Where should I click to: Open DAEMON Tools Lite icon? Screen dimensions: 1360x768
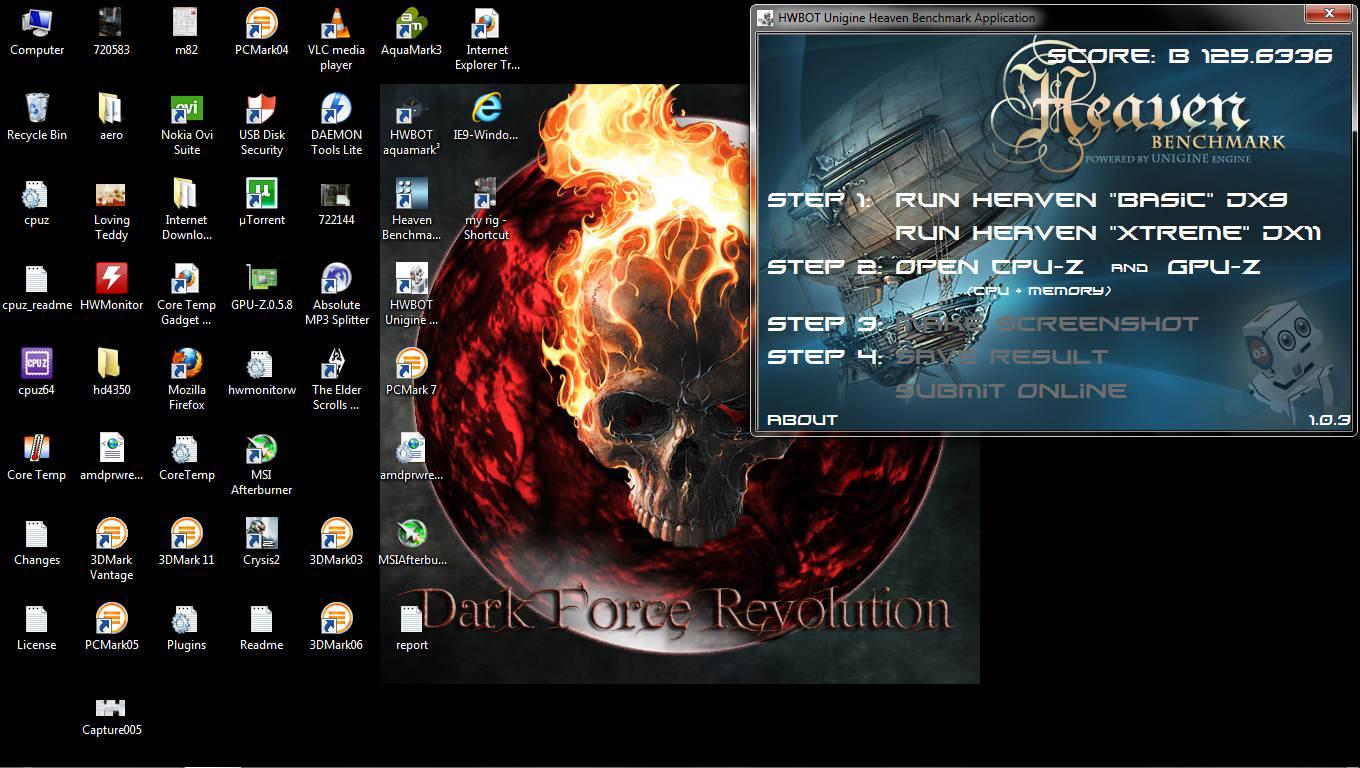pyautogui.click(x=336, y=125)
